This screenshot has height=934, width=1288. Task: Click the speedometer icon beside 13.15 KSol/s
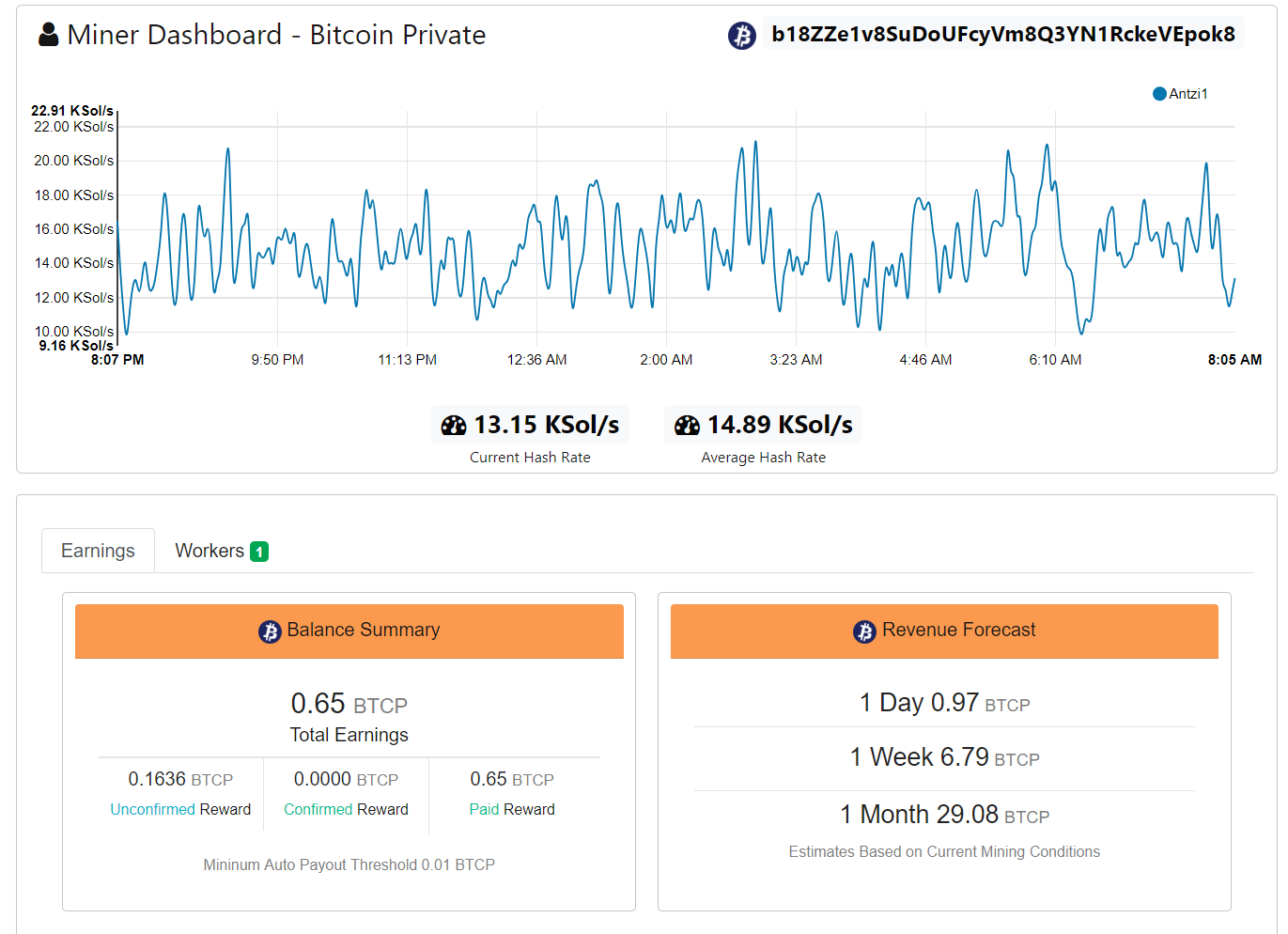[454, 426]
